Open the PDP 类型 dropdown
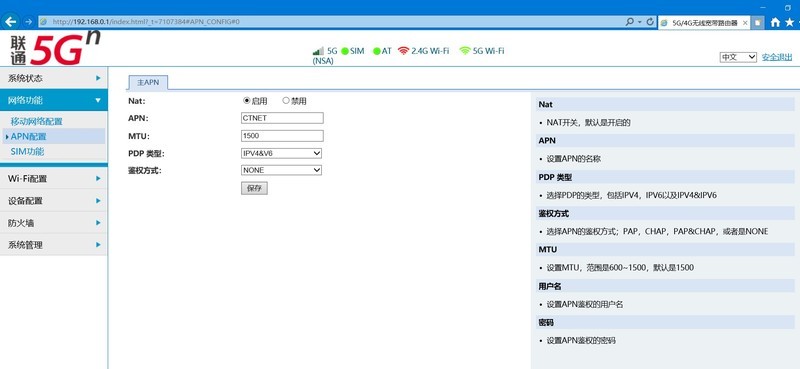Image resolution: width=800 pixels, height=369 pixels. 281,154
